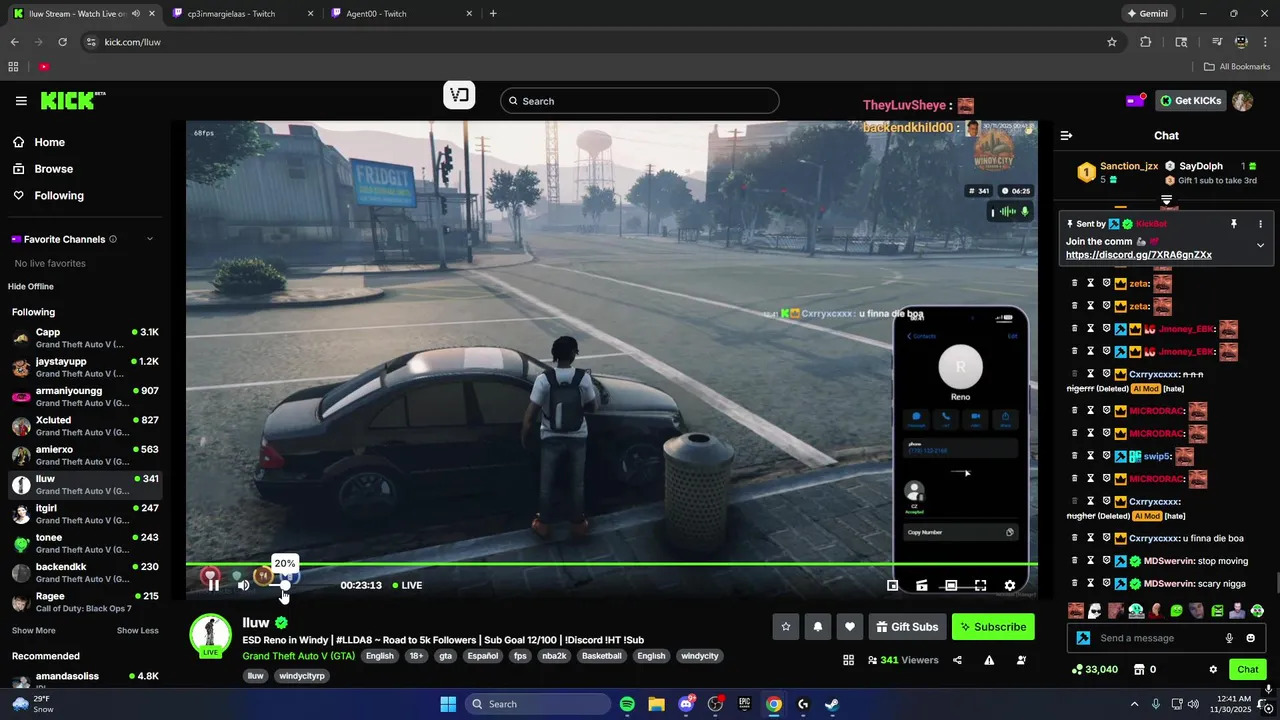Switch to cp3inmargielaas Twitch tab
The width and height of the screenshot is (1280, 720).
[x=244, y=14]
